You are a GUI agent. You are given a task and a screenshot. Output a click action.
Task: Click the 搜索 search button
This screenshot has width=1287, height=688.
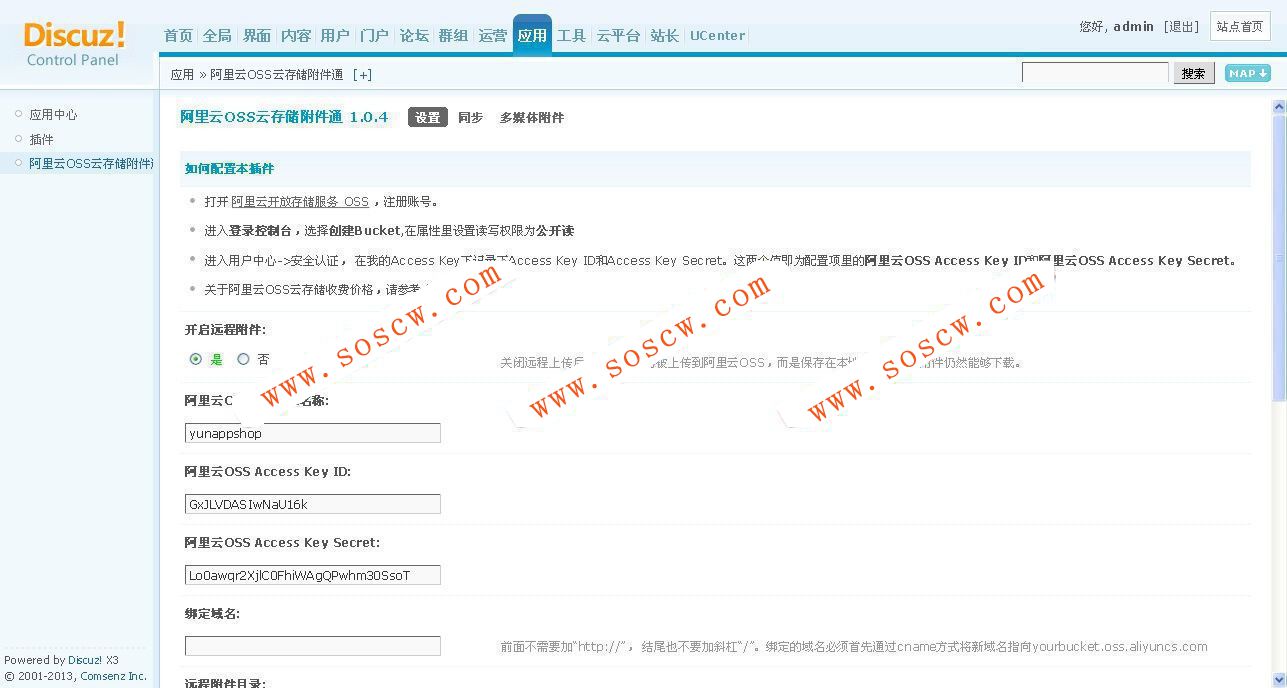(x=1194, y=73)
